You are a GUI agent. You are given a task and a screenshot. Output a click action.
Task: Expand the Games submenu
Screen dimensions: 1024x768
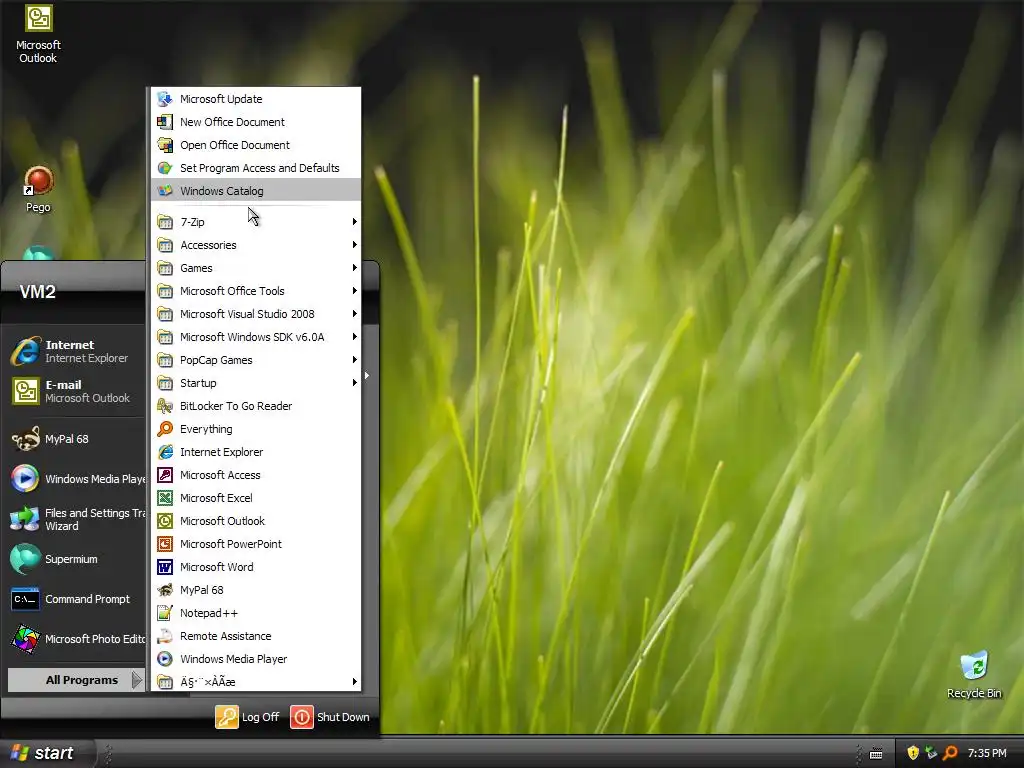[x=256, y=268]
